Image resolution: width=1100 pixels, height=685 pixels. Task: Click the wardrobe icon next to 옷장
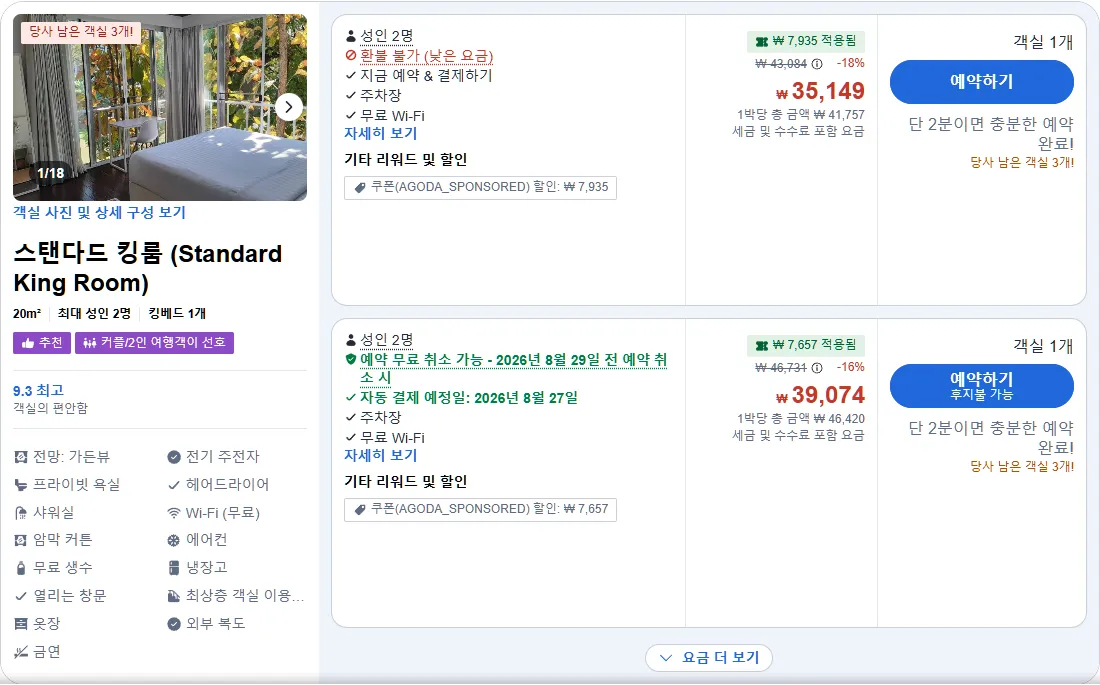coord(21,623)
